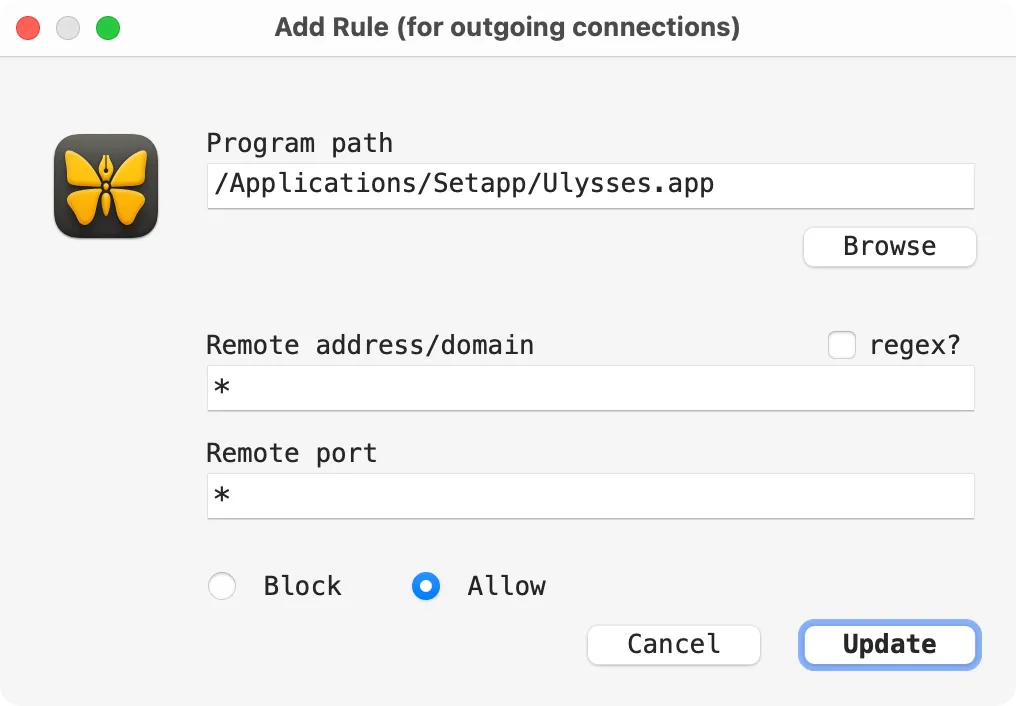Screen dimensions: 1016x706
Task: Select the Remote port input box
Action: 590,496
